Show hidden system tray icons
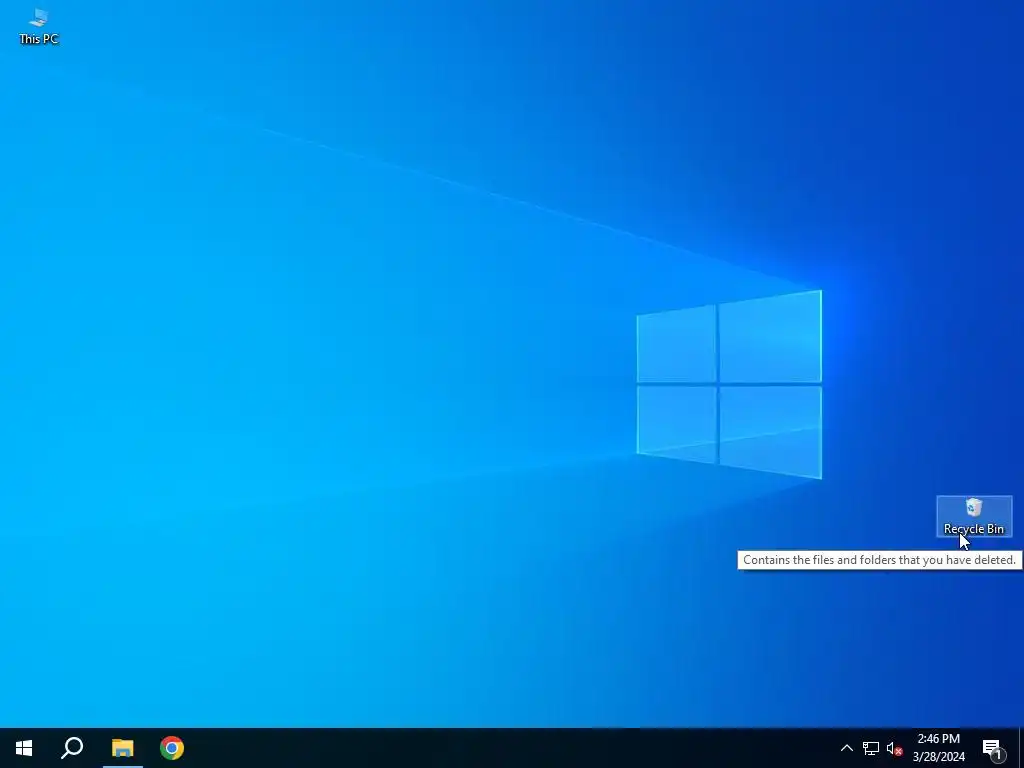 (x=846, y=748)
